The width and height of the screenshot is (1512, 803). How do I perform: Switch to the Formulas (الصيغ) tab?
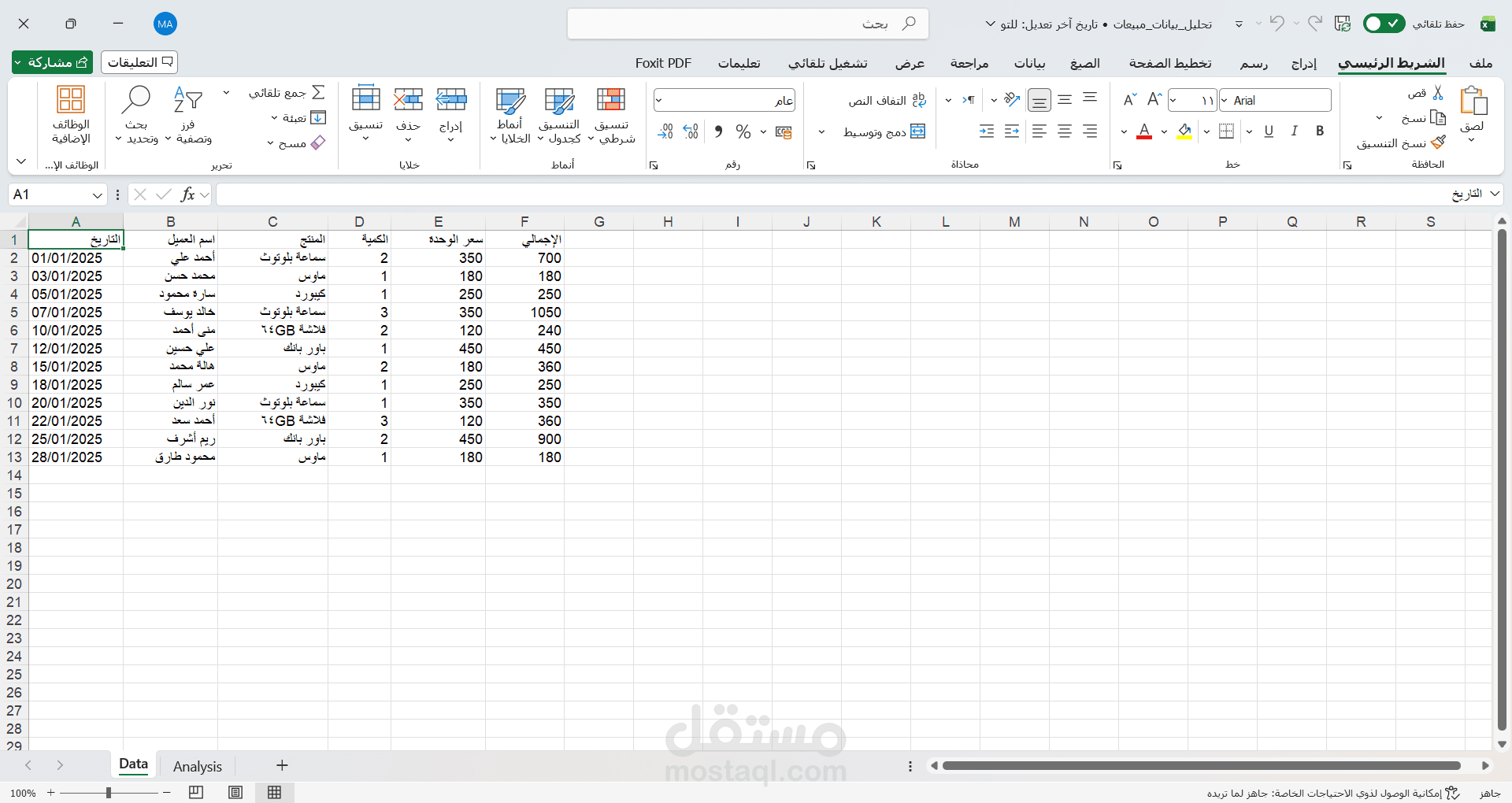click(x=1085, y=63)
